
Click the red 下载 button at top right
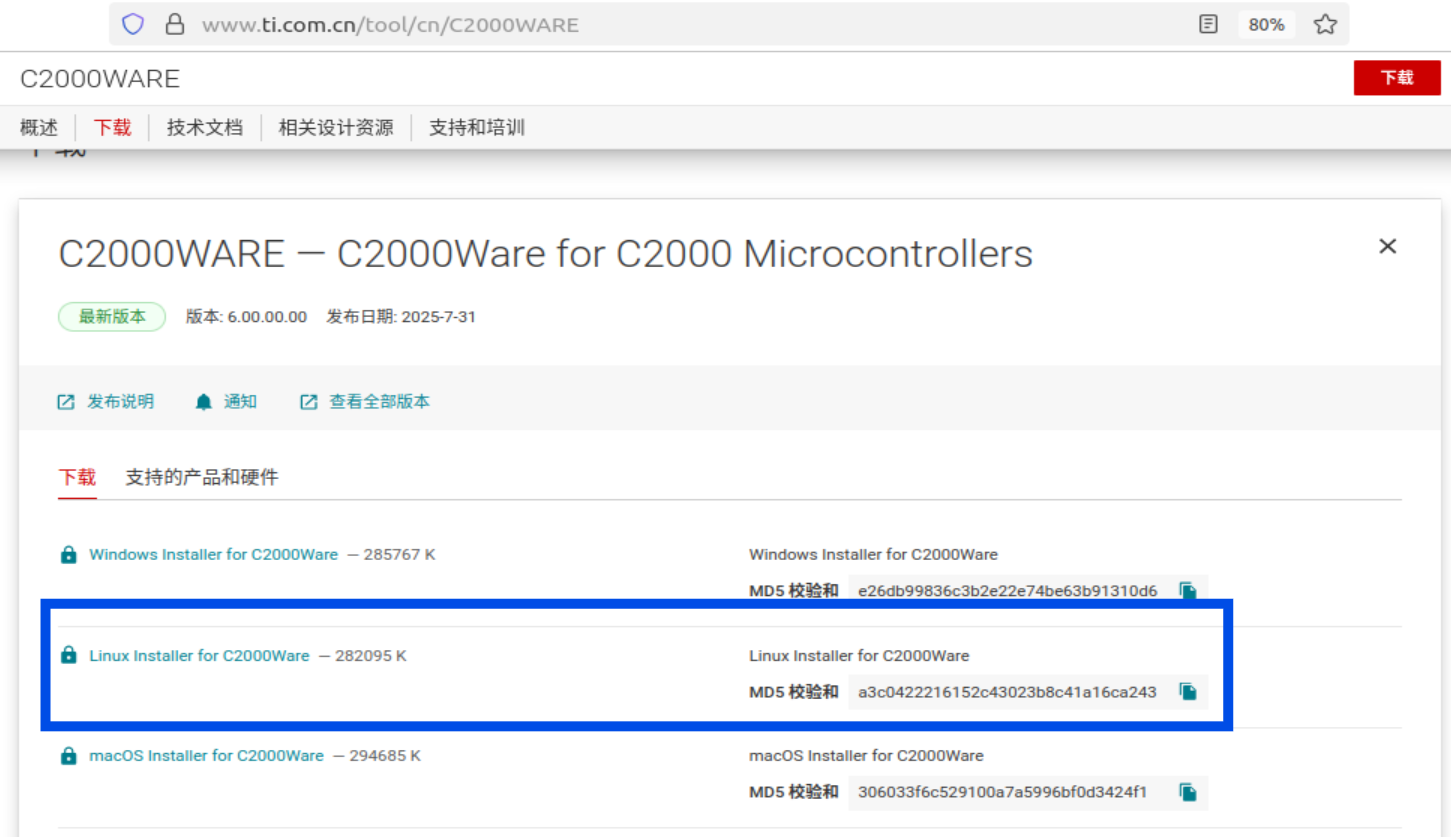coord(1397,78)
